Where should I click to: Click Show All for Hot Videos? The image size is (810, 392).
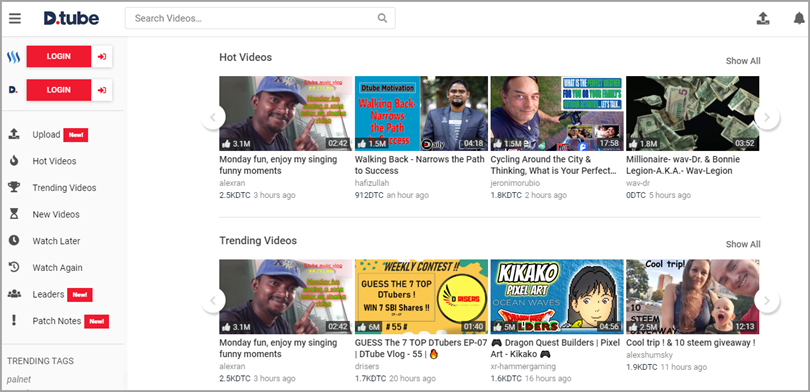point(743,61)
